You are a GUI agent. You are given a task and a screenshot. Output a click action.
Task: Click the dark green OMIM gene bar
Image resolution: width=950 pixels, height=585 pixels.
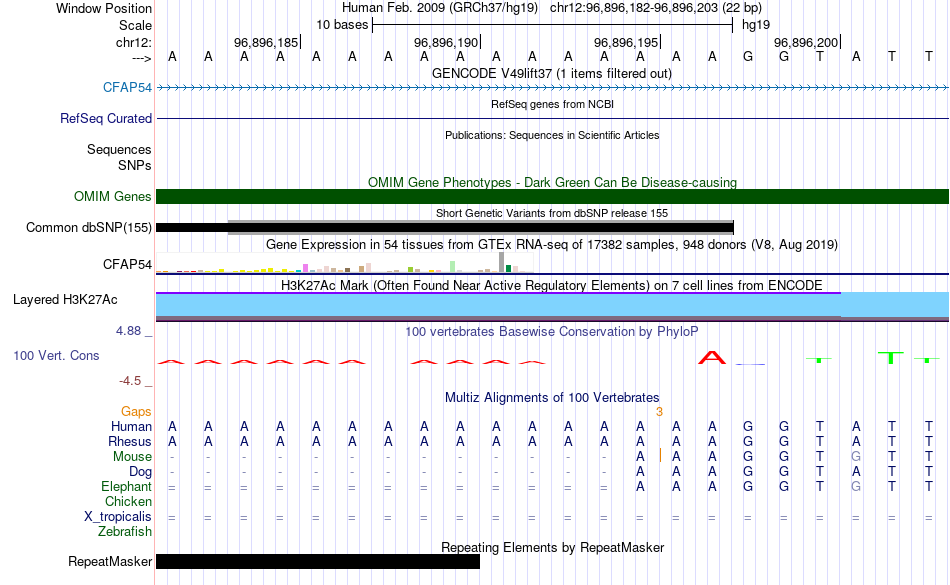(552, 196)
